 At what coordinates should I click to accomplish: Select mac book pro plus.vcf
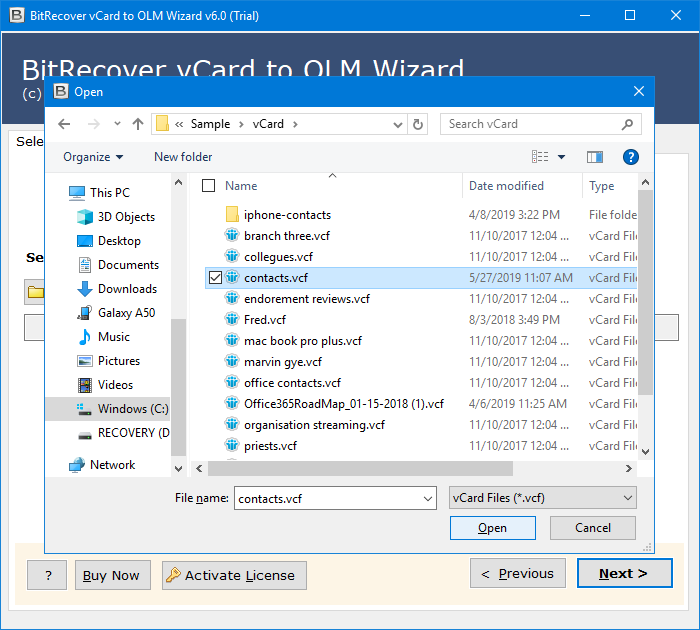tap(303, 341)
